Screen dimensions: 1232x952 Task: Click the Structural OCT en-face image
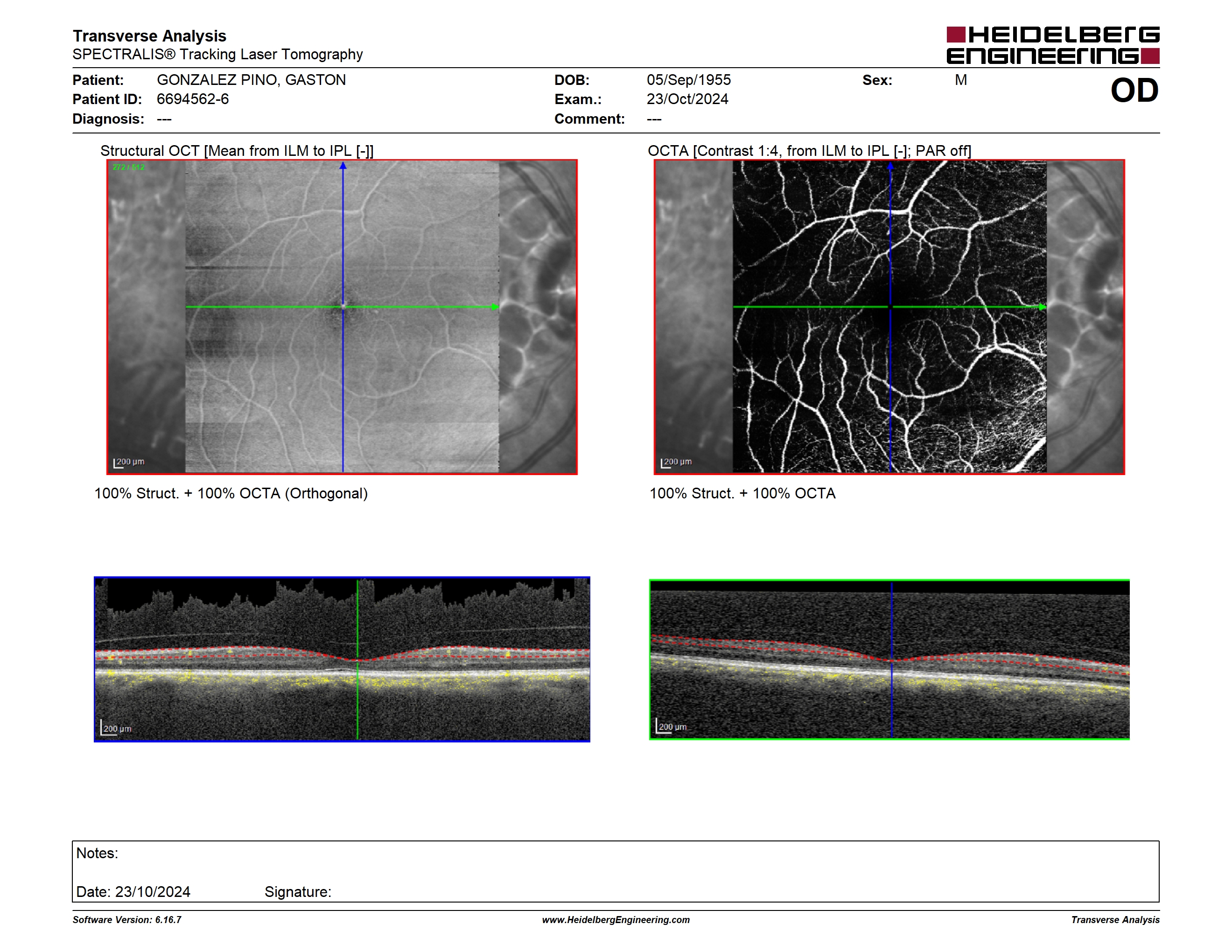[342, 317]
